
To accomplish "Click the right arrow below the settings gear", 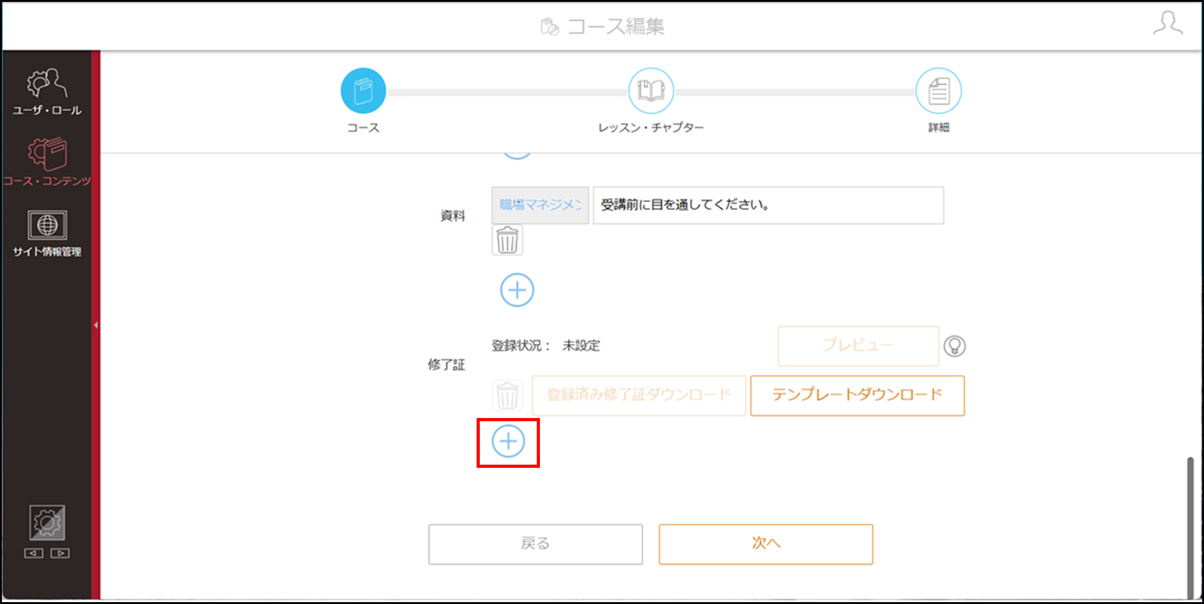I will click(60, 553).
